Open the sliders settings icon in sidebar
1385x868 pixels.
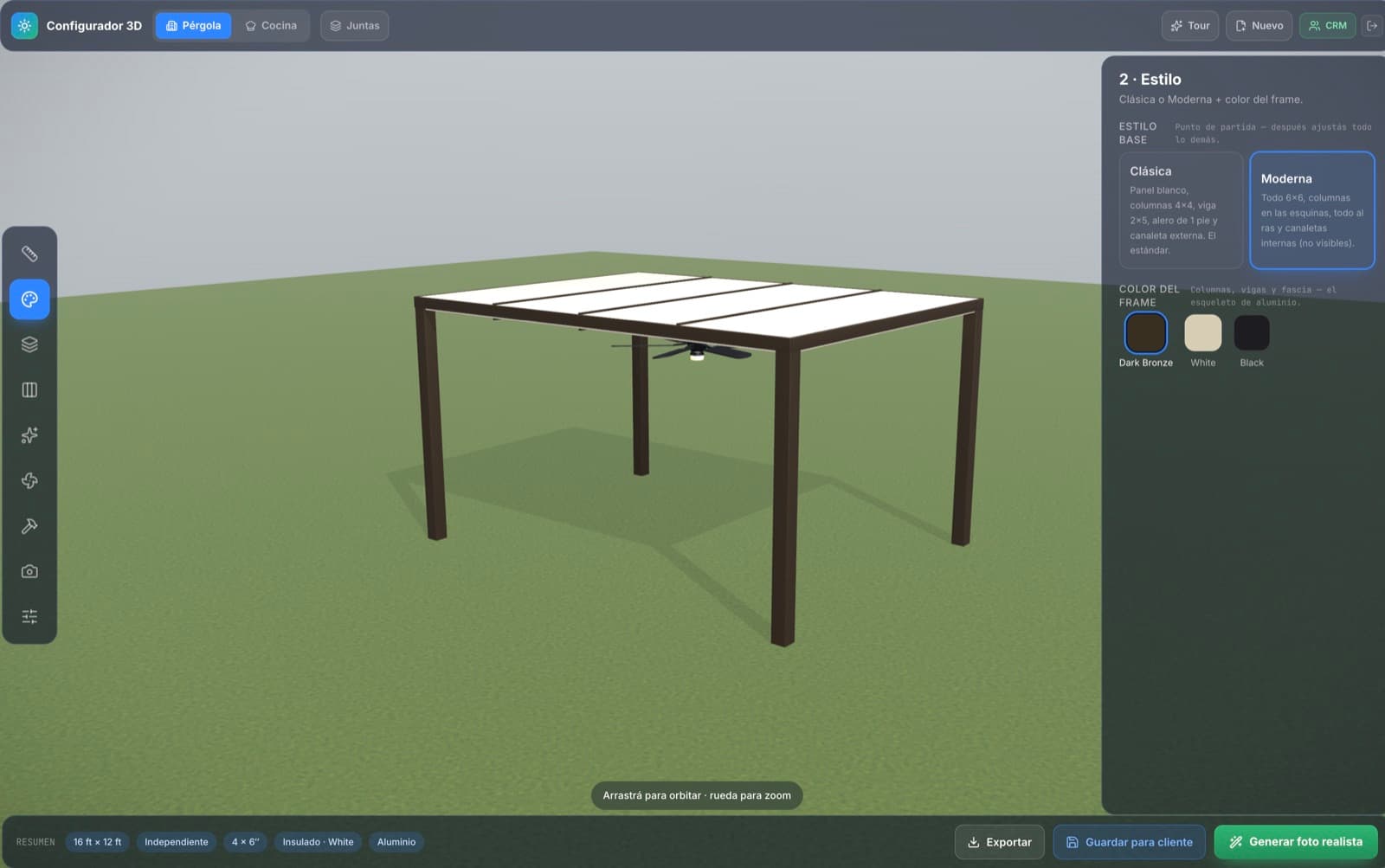[x=29, y=616]
